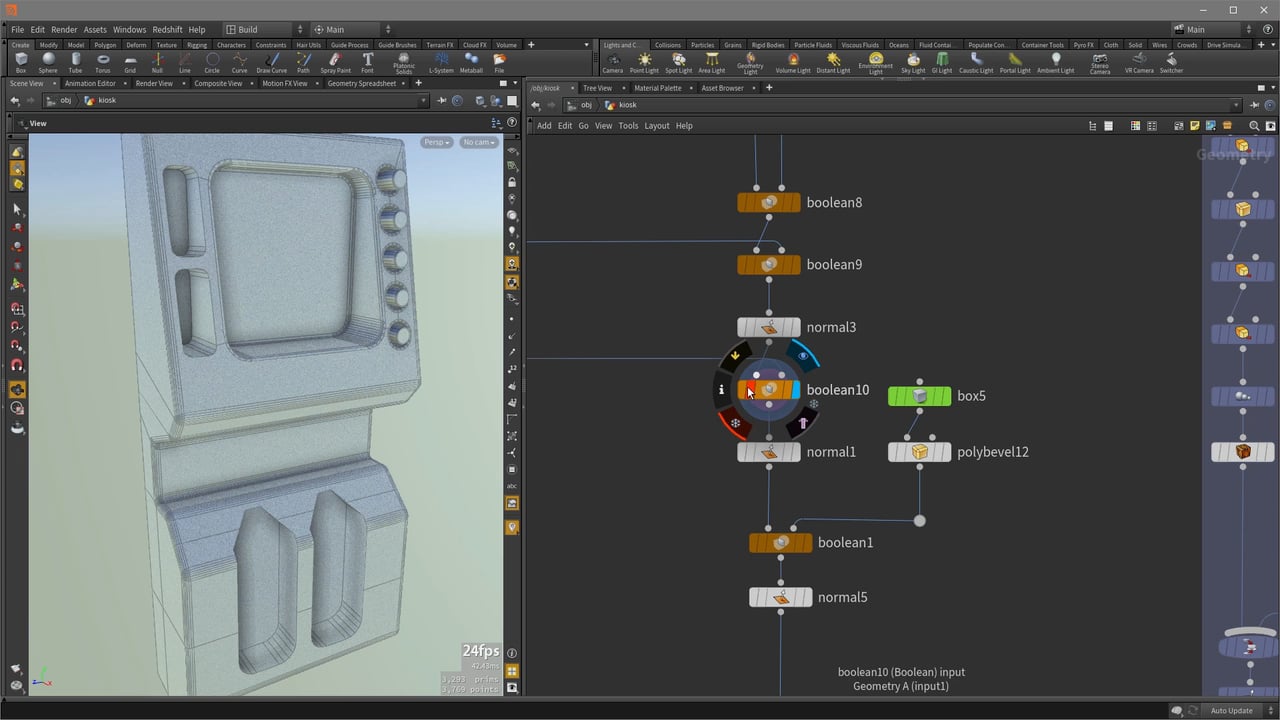This screenshot has width=1280, height=720.
Task: Open the Persp viewport dropdown
Action: pos(436,142)
